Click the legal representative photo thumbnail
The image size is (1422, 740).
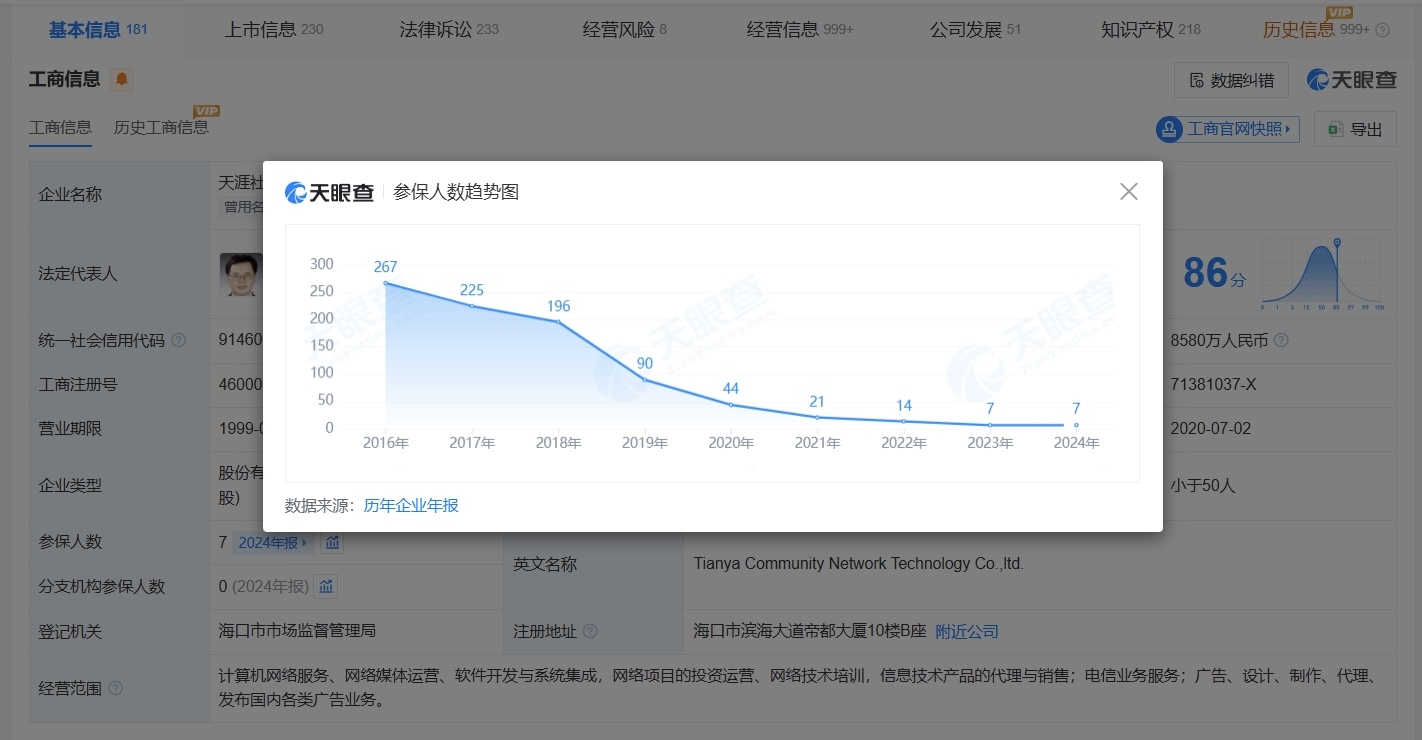click(x=240, y=274)
